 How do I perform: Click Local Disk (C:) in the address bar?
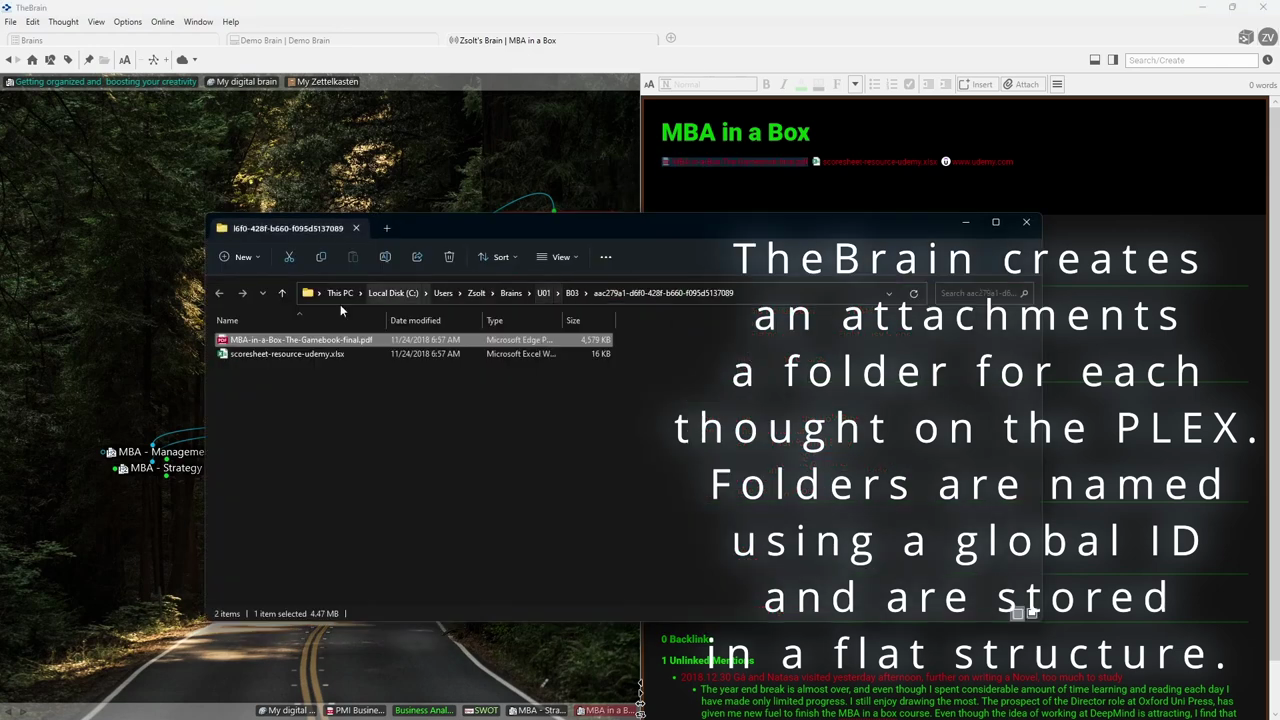pyautogui.click(x=393, y=293)
